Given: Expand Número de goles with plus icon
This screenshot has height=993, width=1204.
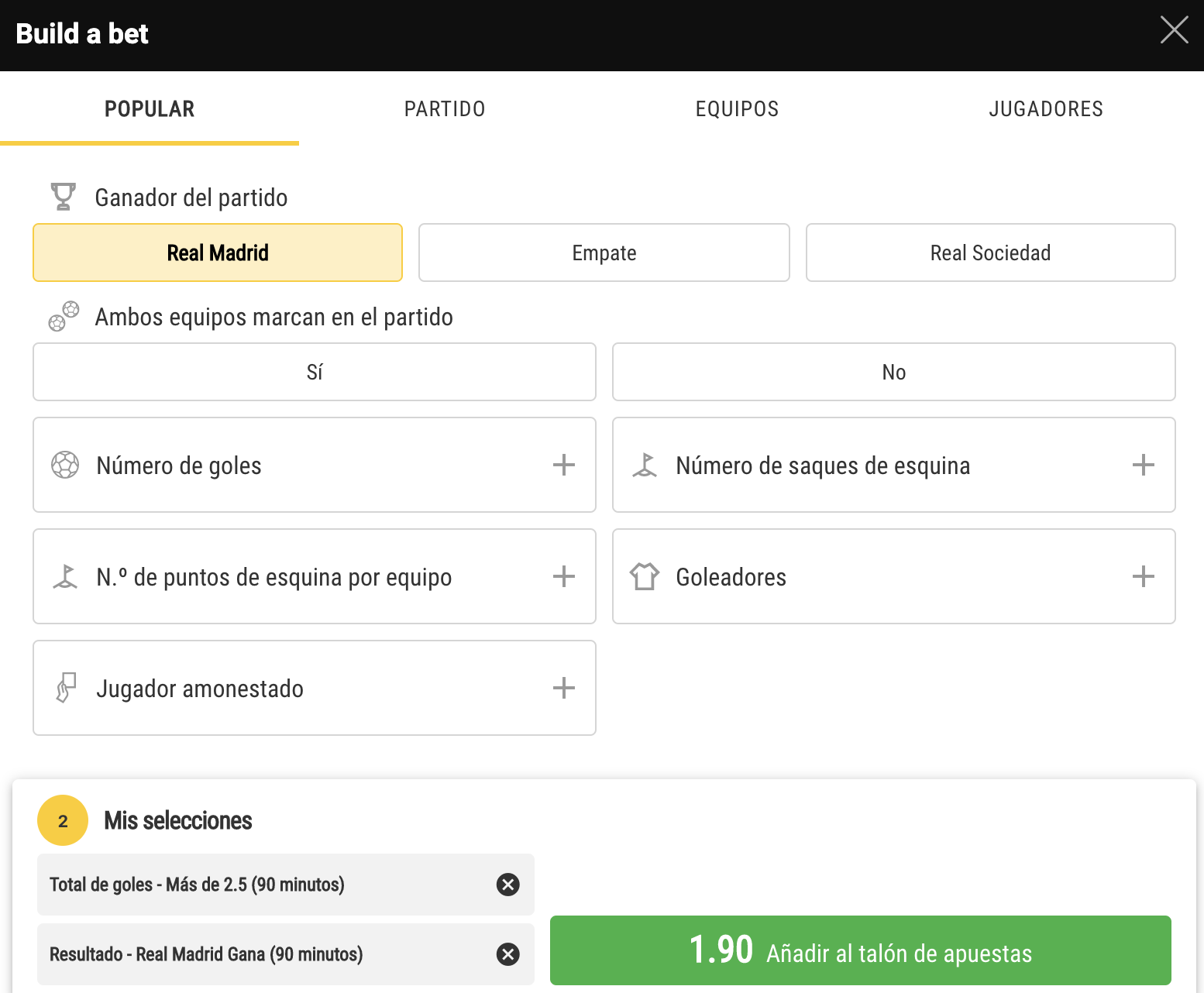Looking at the screenshot, I should (x=564, y=465).
